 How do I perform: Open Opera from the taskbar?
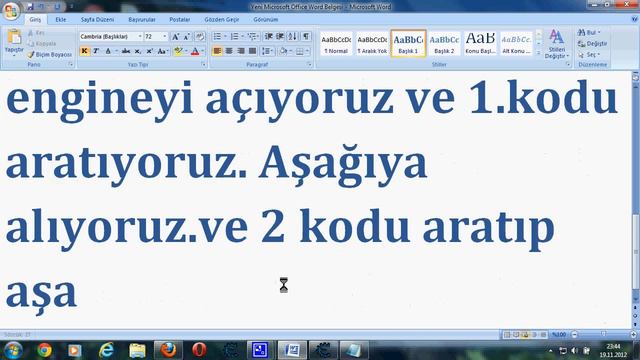pyautogui.click(x=199, y=350)
